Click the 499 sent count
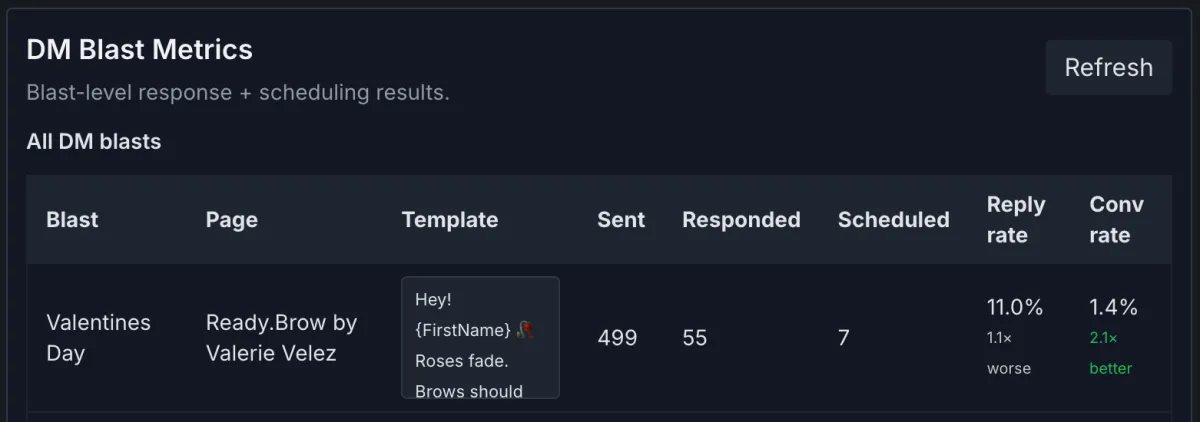This screenshot has width=1200, height=422. tap(617, 338)
